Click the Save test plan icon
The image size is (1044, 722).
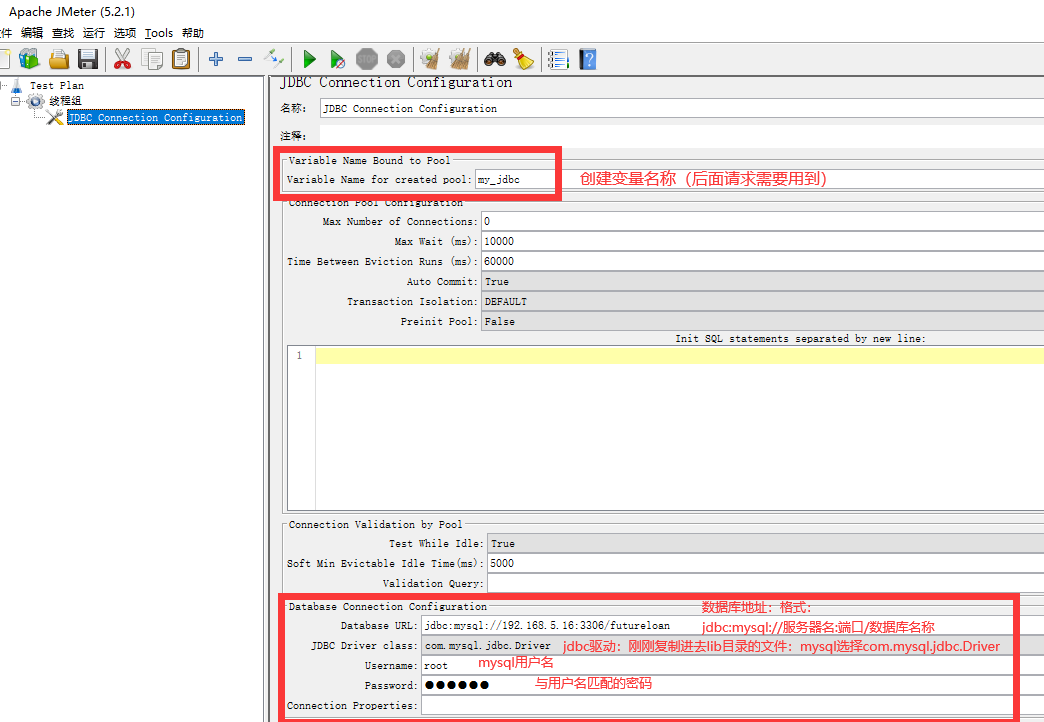[88, 59]
